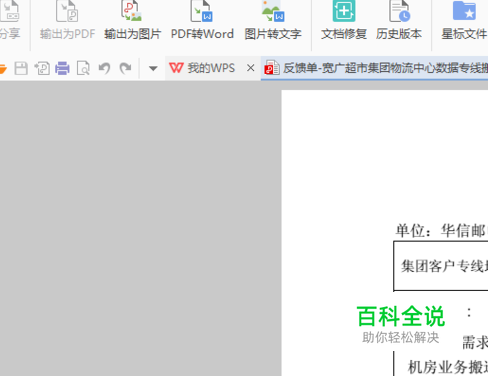Save document with floppy disk icon
The image size is (488, 376).
[x=21, y=68]
